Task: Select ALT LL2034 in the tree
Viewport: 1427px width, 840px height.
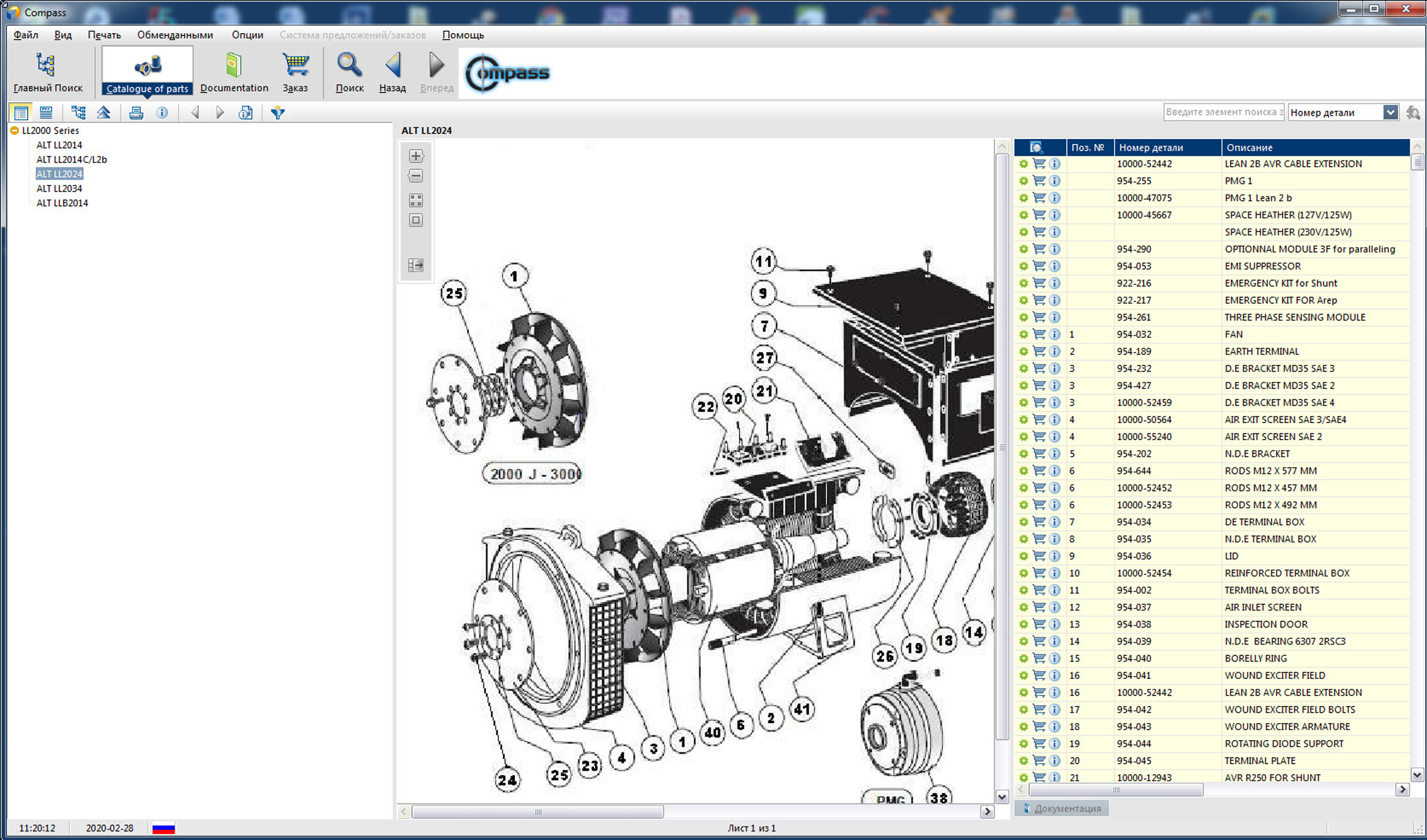Action: [x=59, y=189]
